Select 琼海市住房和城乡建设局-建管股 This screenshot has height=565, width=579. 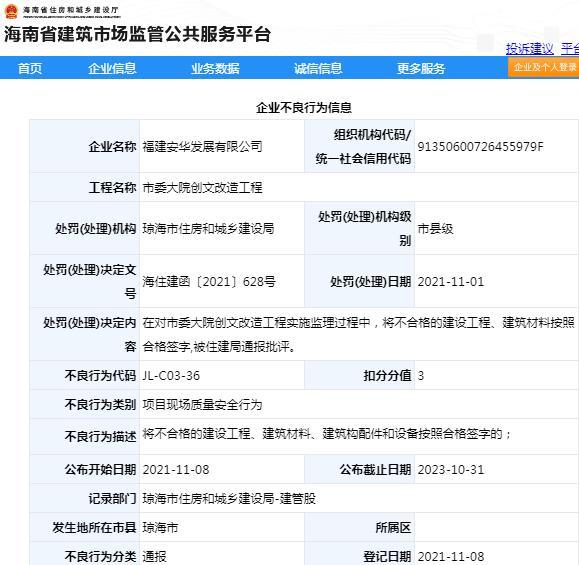tap(229, 499)
